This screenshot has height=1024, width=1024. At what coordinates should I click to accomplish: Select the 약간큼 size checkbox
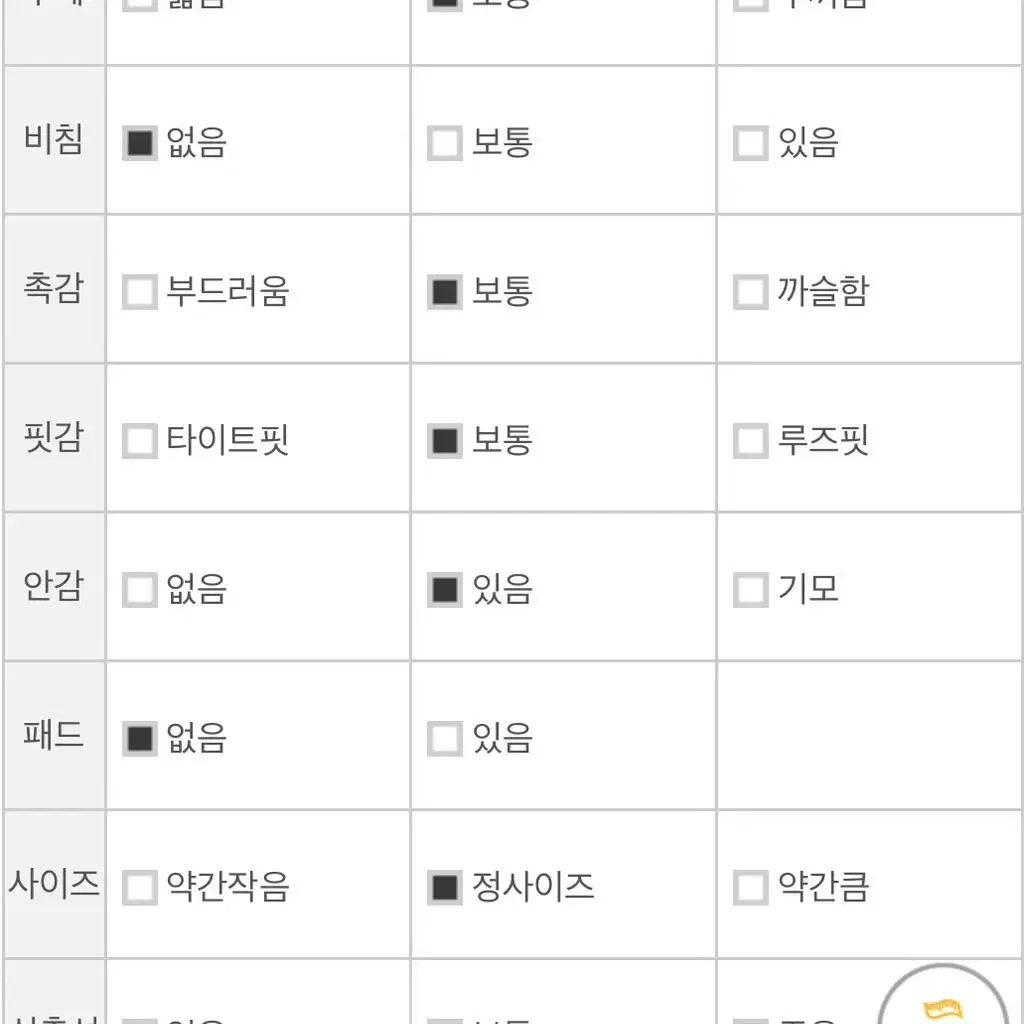pyautogui.click(x=750, y=888)
